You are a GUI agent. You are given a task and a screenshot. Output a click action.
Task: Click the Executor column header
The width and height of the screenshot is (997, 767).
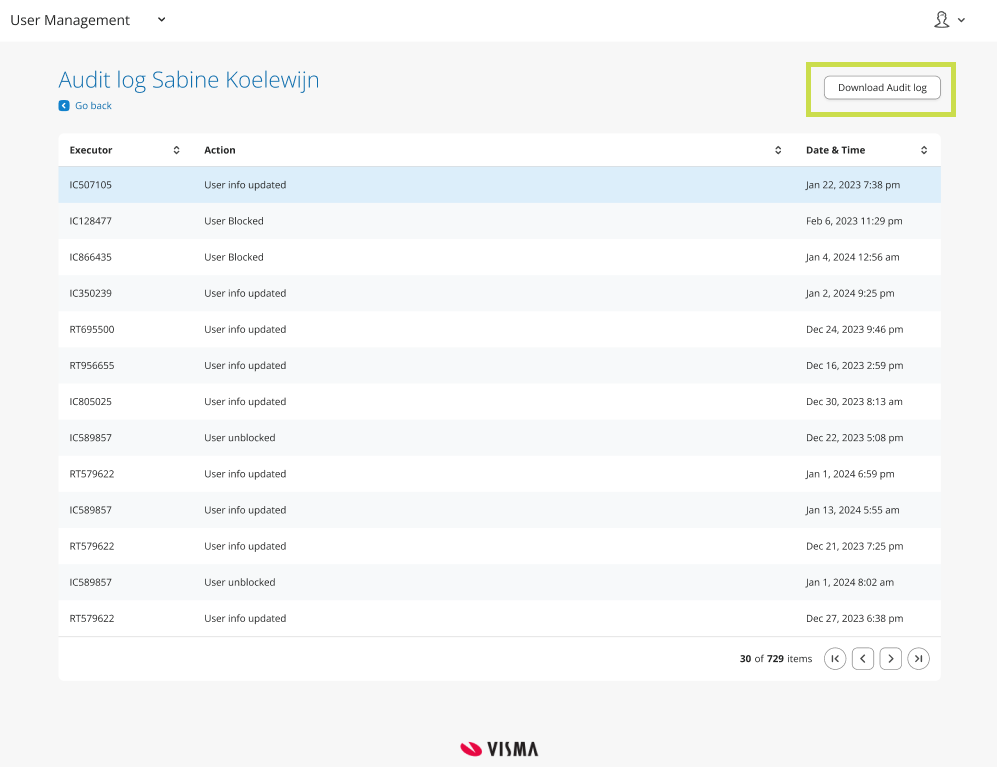pyautogui.click(x=90, y=150)
